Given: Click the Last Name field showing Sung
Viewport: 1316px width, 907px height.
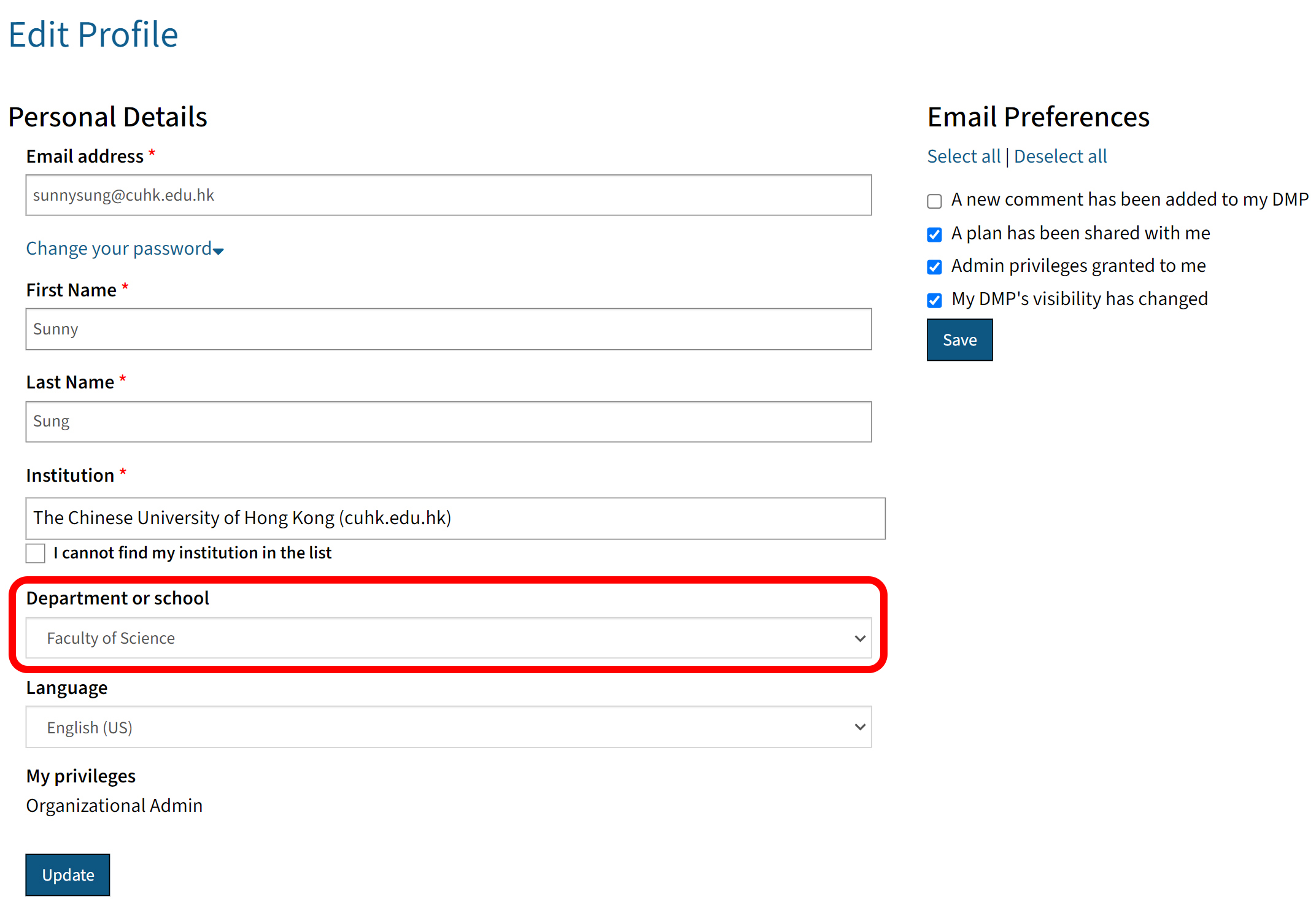Looking at the screenshot, I should pyautogui.click(x=448, y=422).
